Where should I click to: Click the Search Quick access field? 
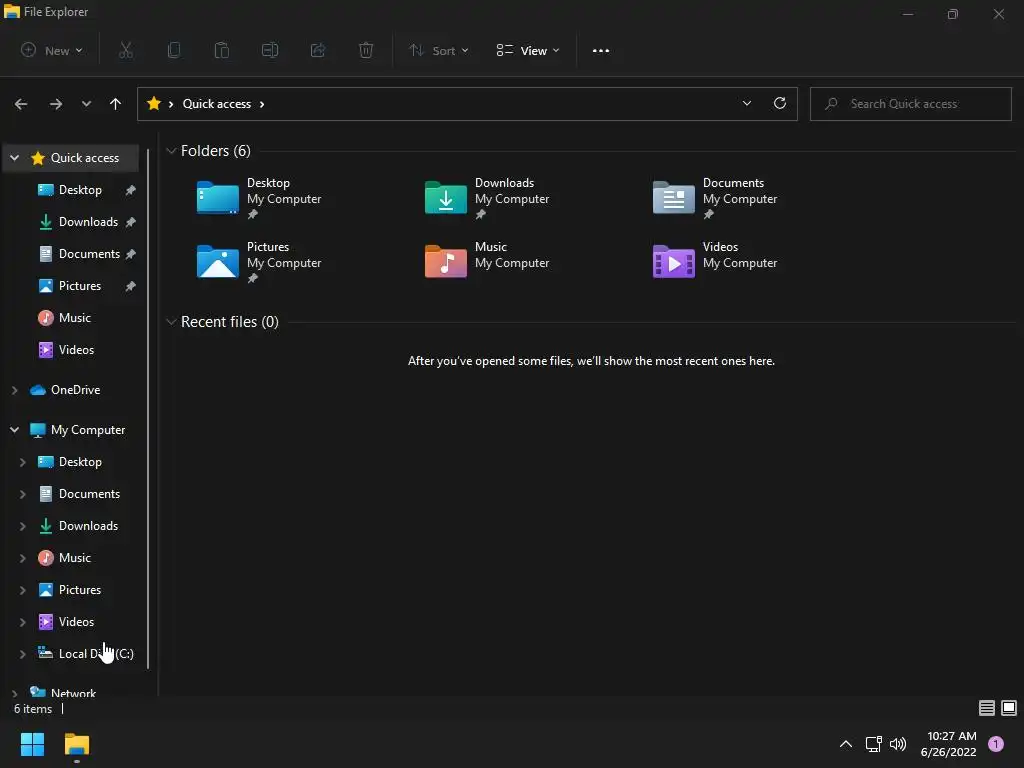coord(910,104)
